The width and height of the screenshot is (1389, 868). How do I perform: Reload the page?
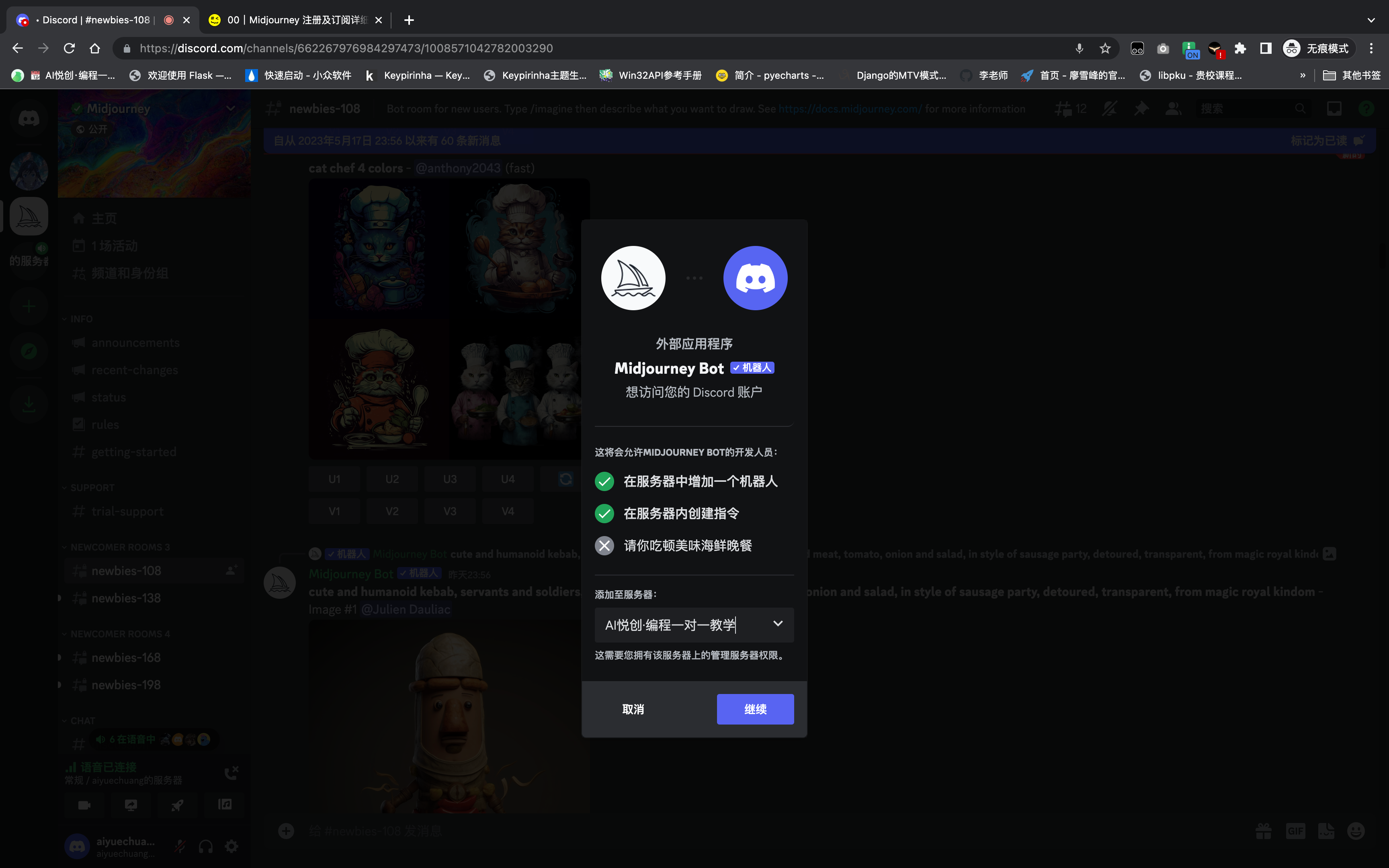pos(70,48)
